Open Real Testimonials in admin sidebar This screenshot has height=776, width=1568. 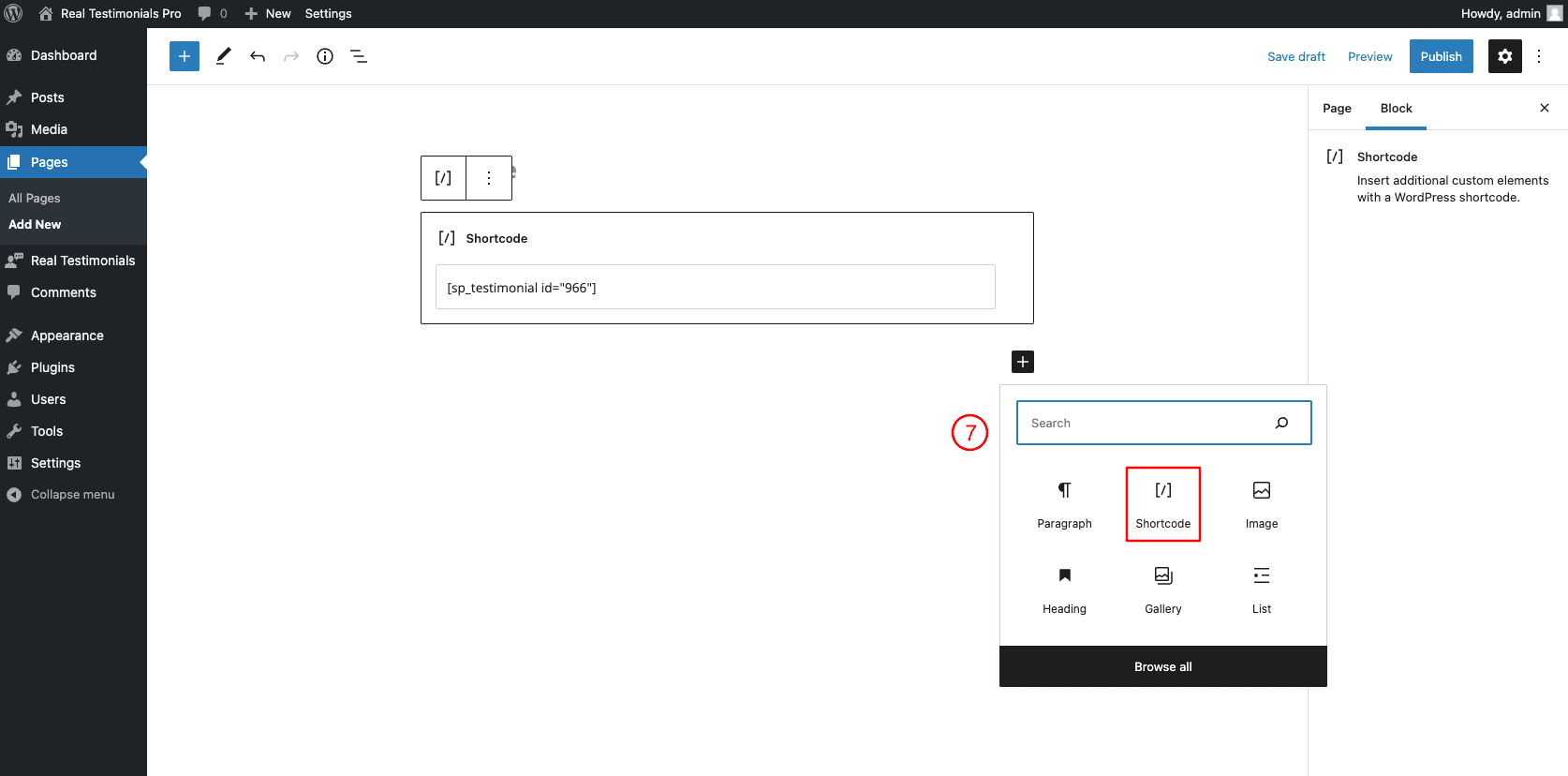pos(82,261)
